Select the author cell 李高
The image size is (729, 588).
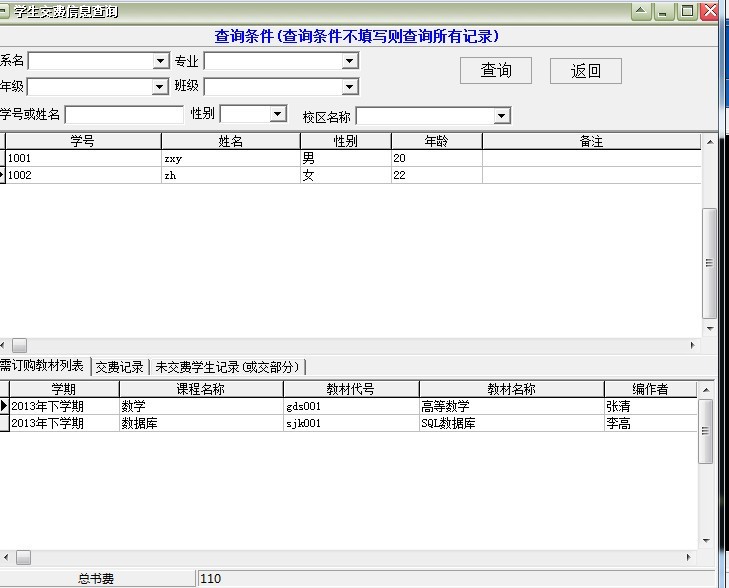tap(650, 423)
